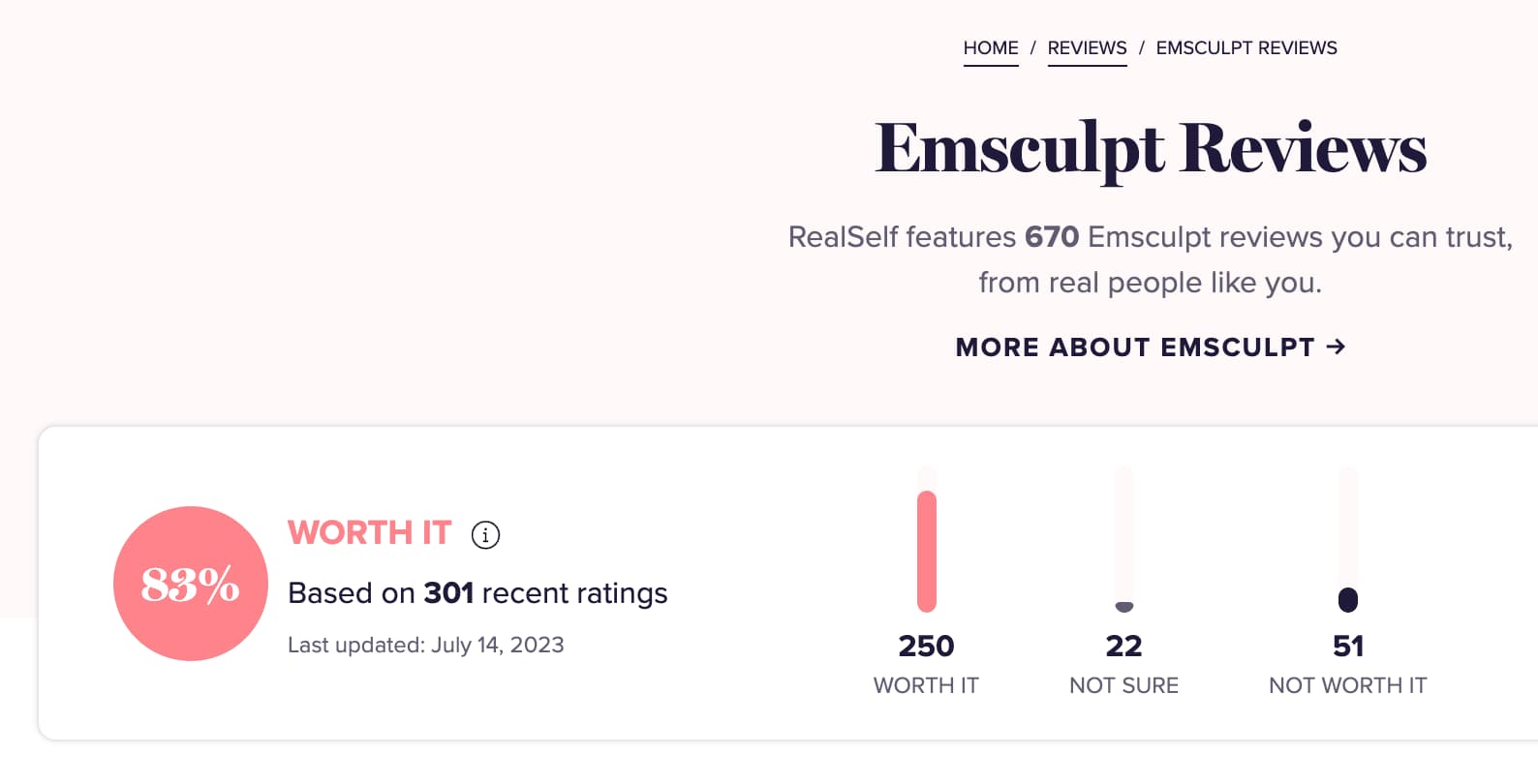Click the Worth It info icon
The image size is (1538, 784).
point(485,534)
